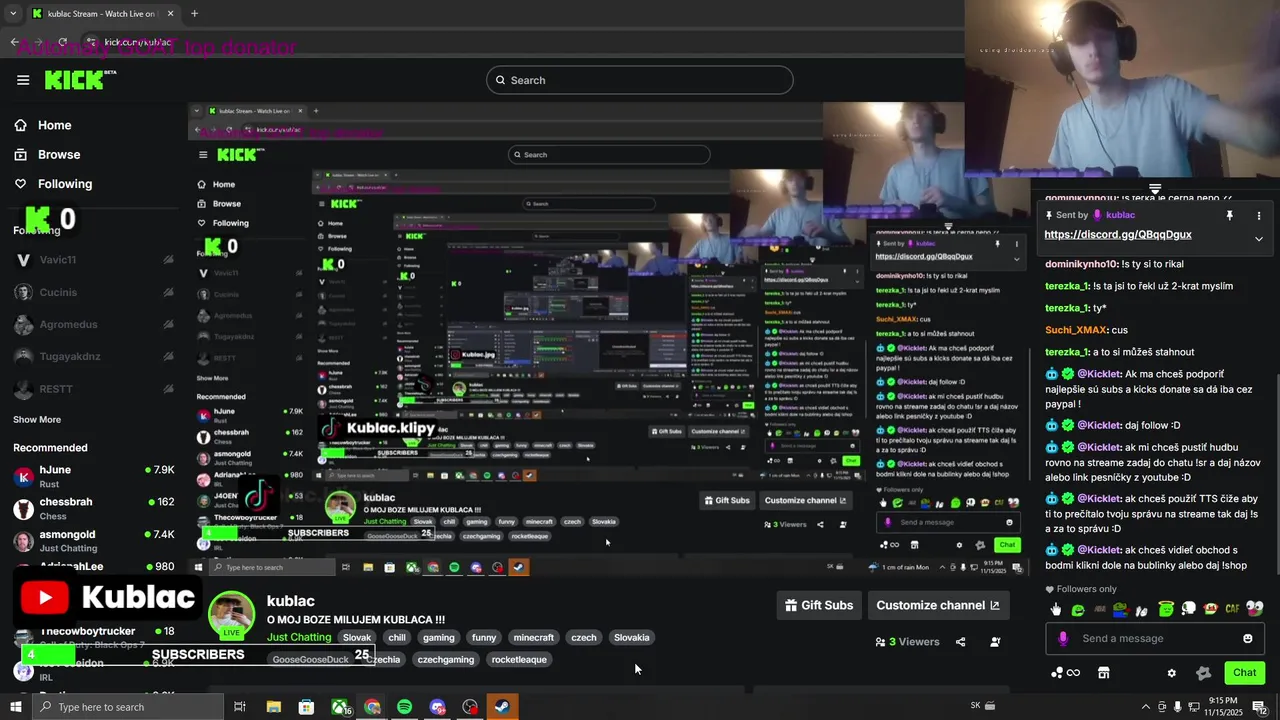Image resolution: width=1280 pixels, height=720 pixels.
Task: Click the chat identity badge icon
Action: click(x=1203, y=673)
